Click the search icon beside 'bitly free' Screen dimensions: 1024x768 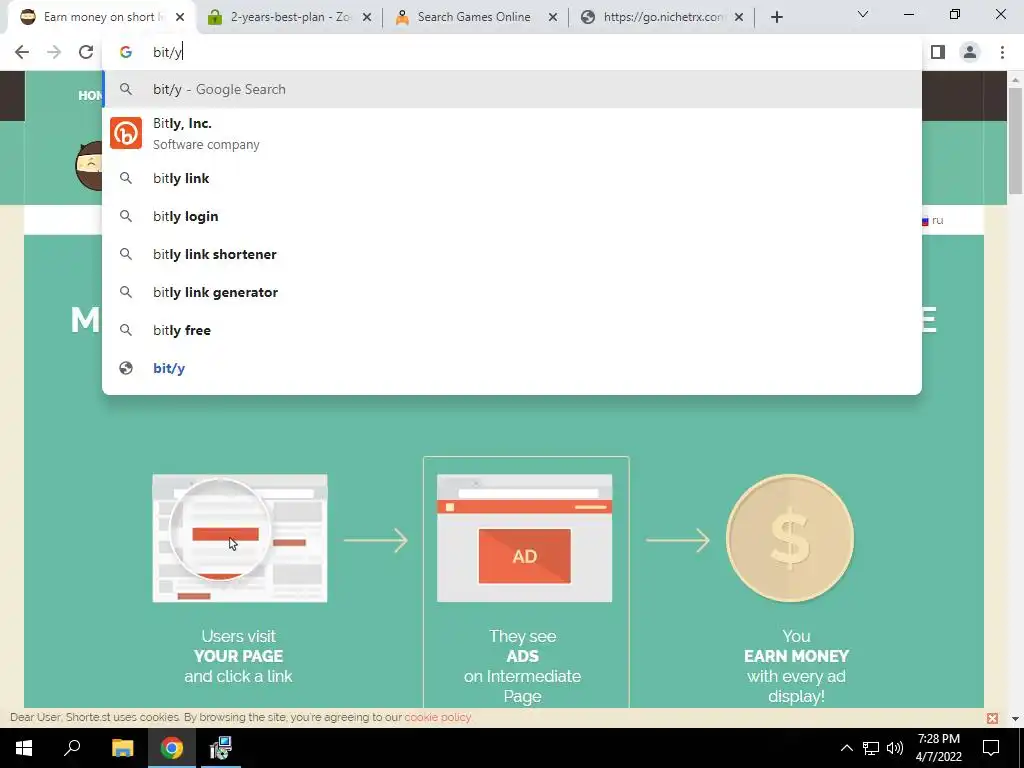[x=126, y=330]
